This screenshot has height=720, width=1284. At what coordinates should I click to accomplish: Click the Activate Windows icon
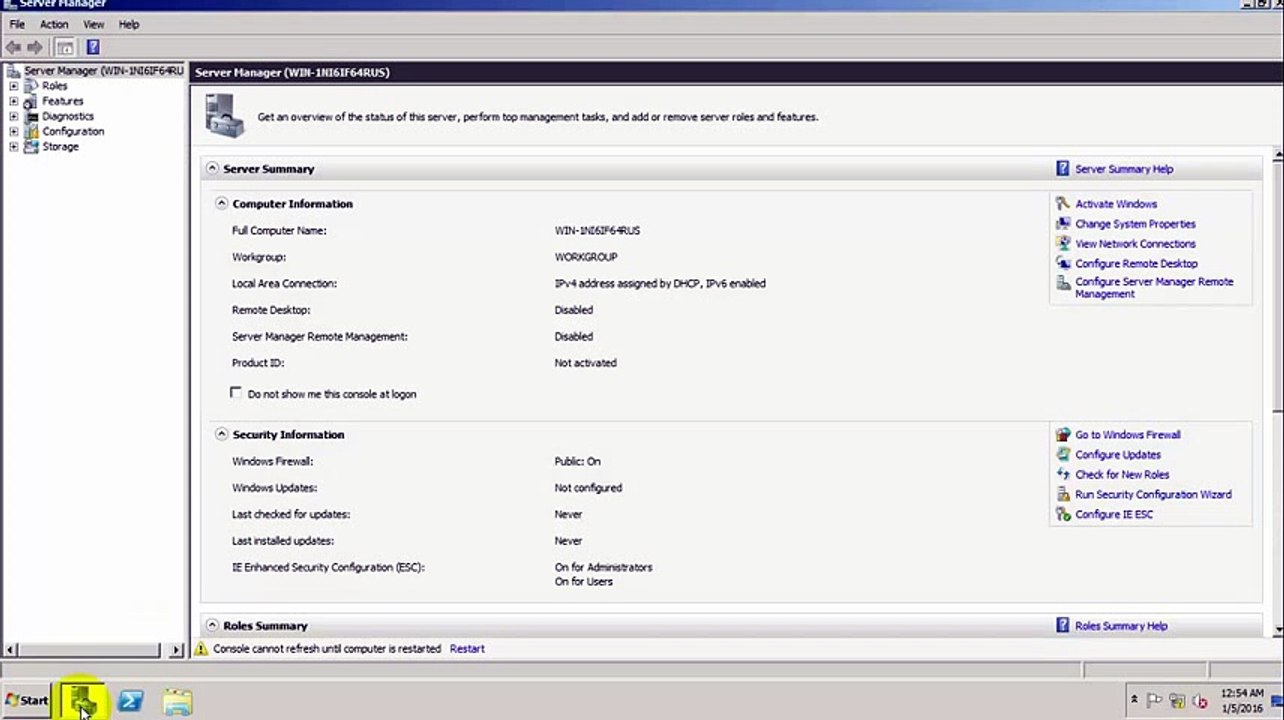click(x=1063, y=204)
